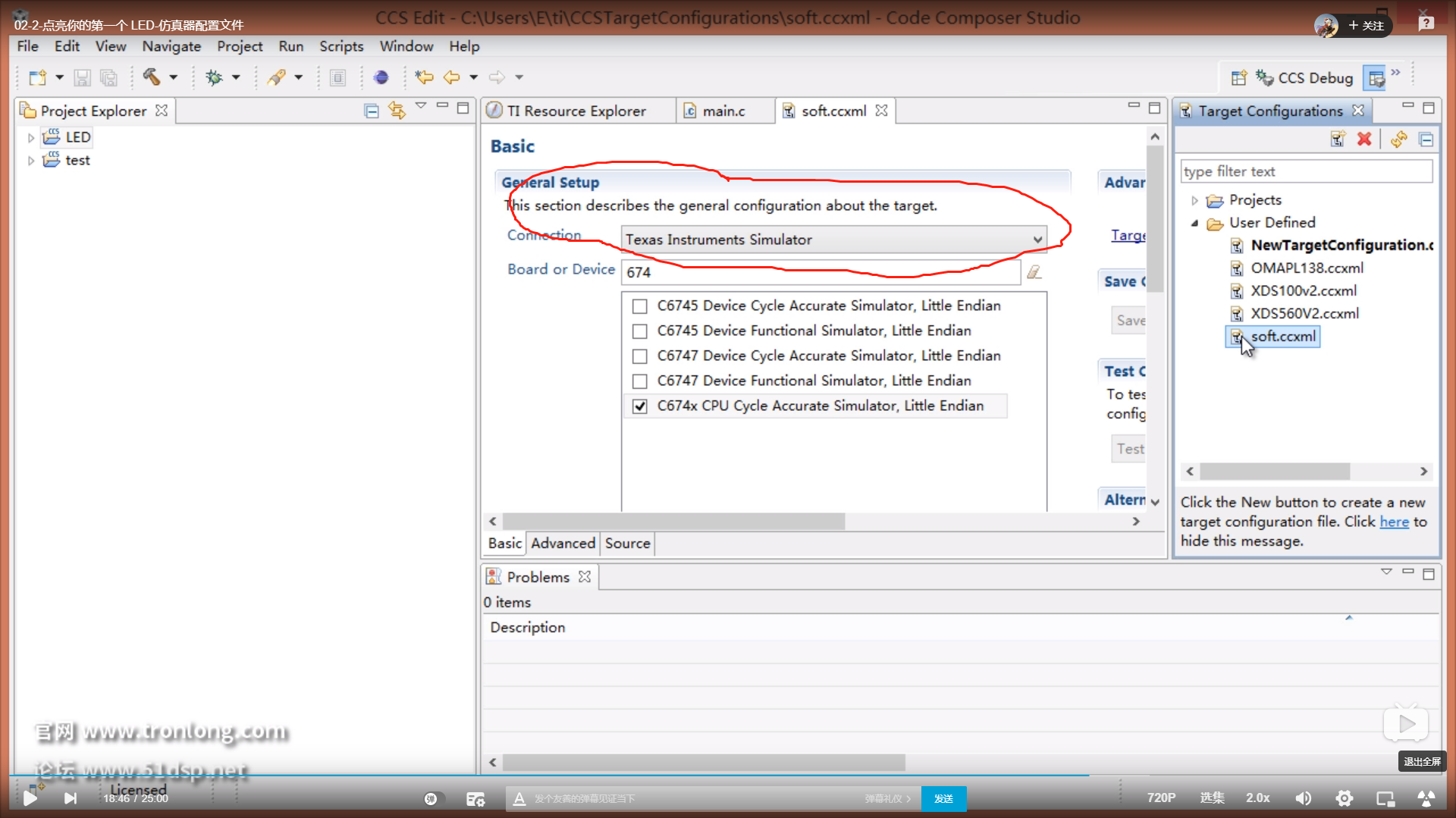1456x818 pixels.
Task: Click the Open Perspective icon
Action: click(1239, 77)
